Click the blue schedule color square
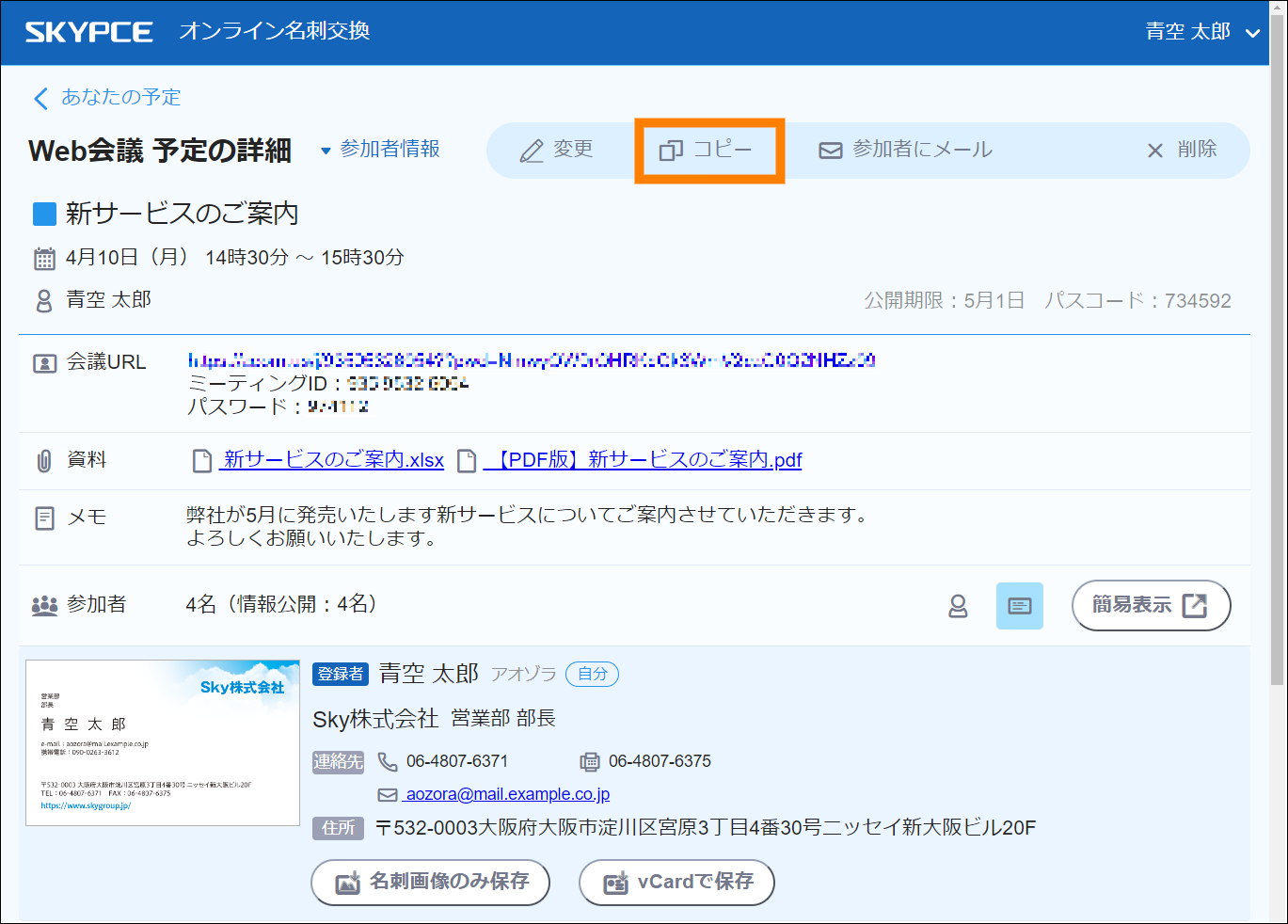Image resolution: width=1288 pixels, height=924 pixels. 44,215
